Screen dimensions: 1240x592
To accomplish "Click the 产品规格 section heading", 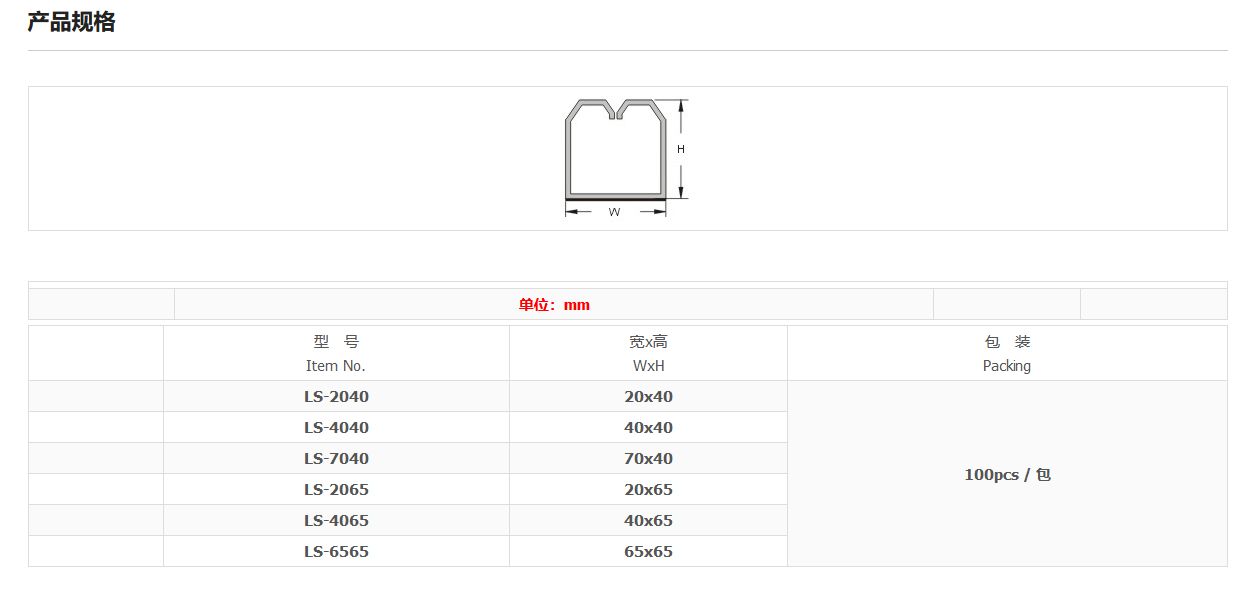I will point(71,22).
